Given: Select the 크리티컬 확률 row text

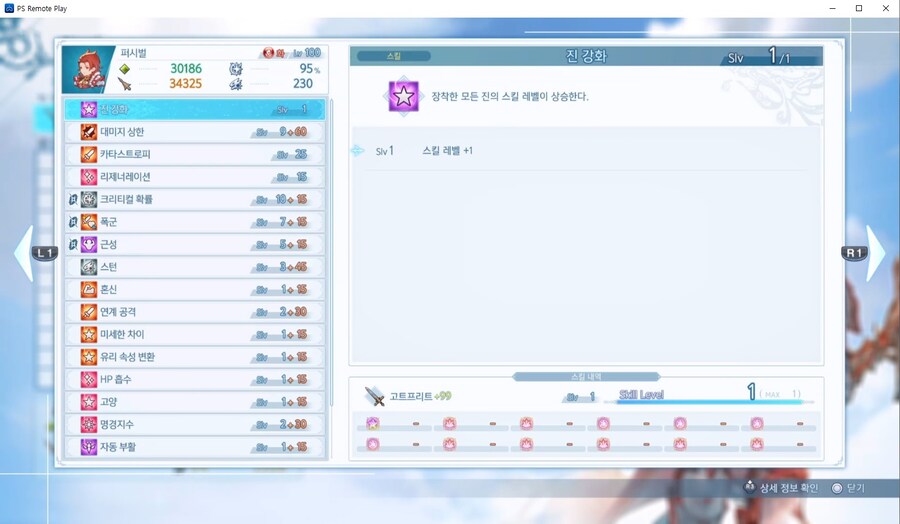Looking at the screenshot, I should pos(126,199).
